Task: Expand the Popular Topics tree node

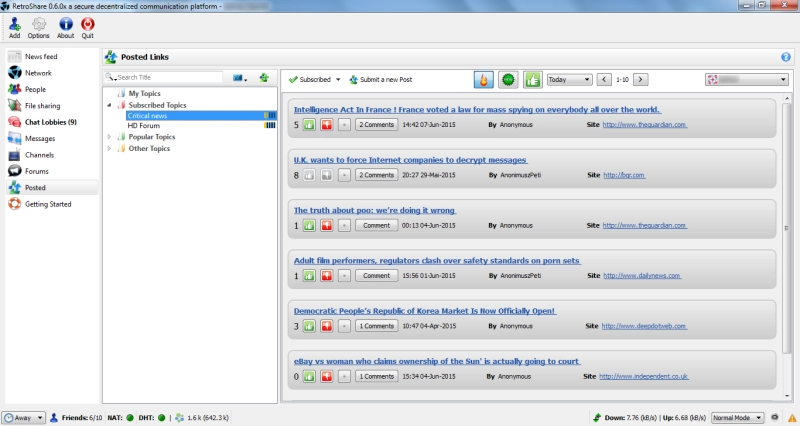Action: pyautogui.click(x=109, y=137)
